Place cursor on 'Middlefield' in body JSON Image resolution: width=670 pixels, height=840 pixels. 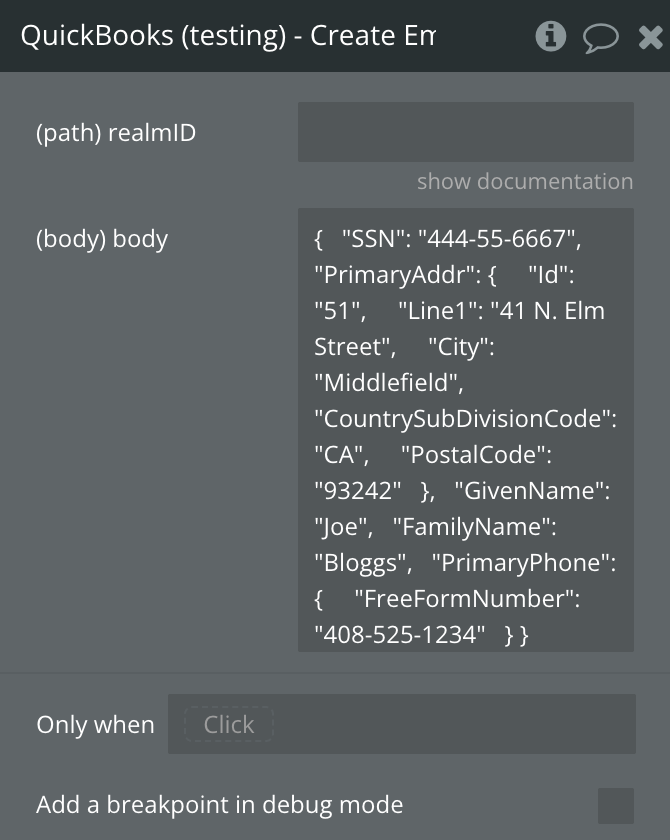tap(388, 383)
